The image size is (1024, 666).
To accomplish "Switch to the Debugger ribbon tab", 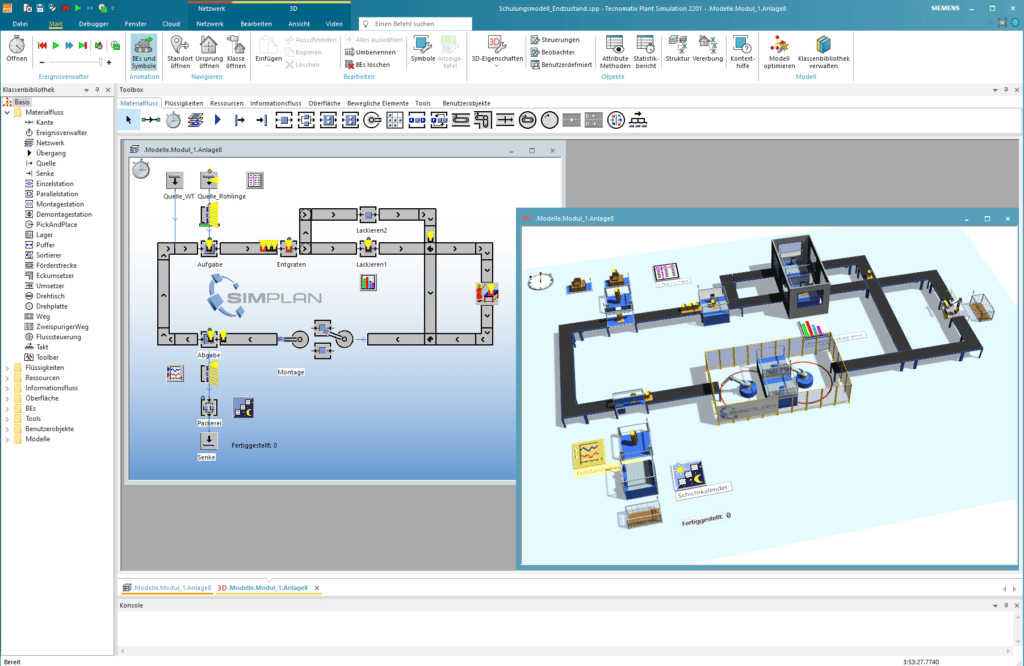I will pyautogui.click(x=93, y=22).
